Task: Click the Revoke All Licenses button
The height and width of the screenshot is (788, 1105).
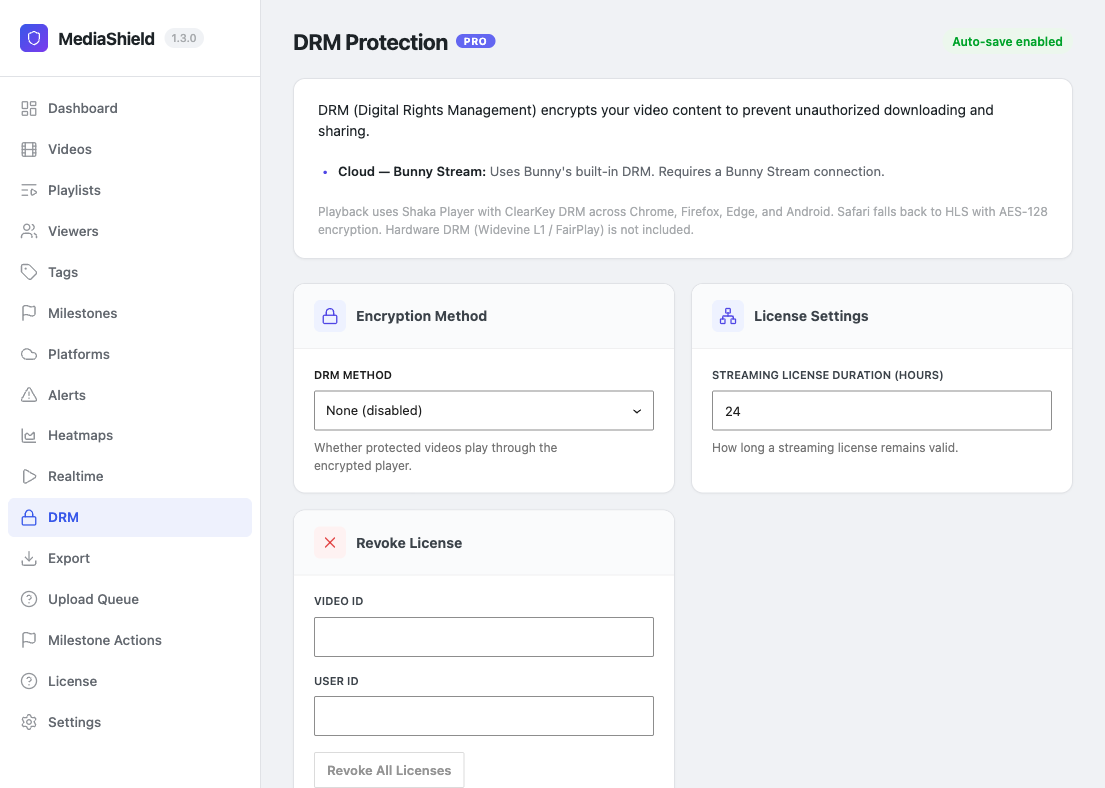Action: [389, 770]
